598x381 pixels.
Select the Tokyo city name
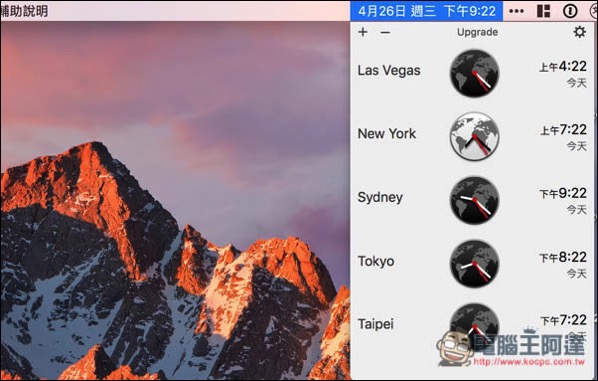coord(376,261)
